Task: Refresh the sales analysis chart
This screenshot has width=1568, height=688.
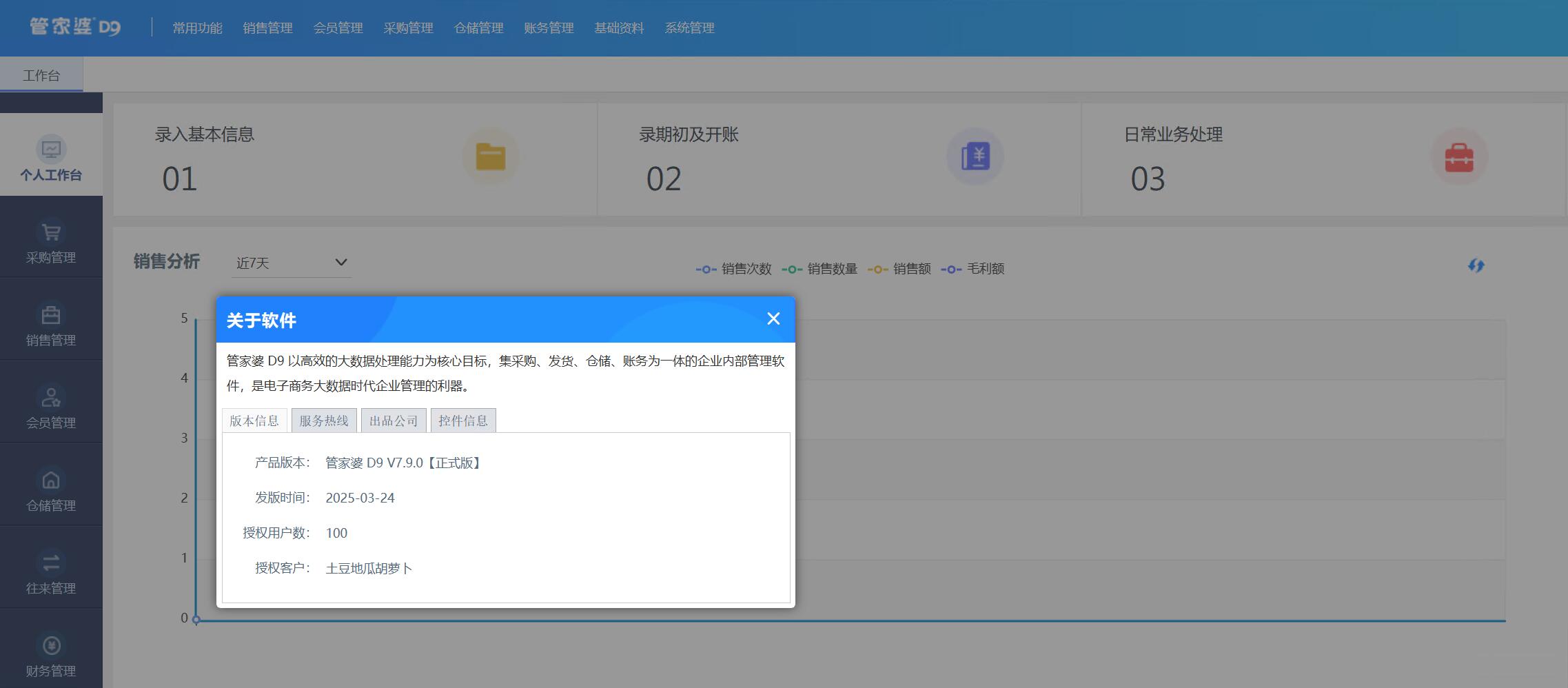Action: click(x=1476, y=265)
